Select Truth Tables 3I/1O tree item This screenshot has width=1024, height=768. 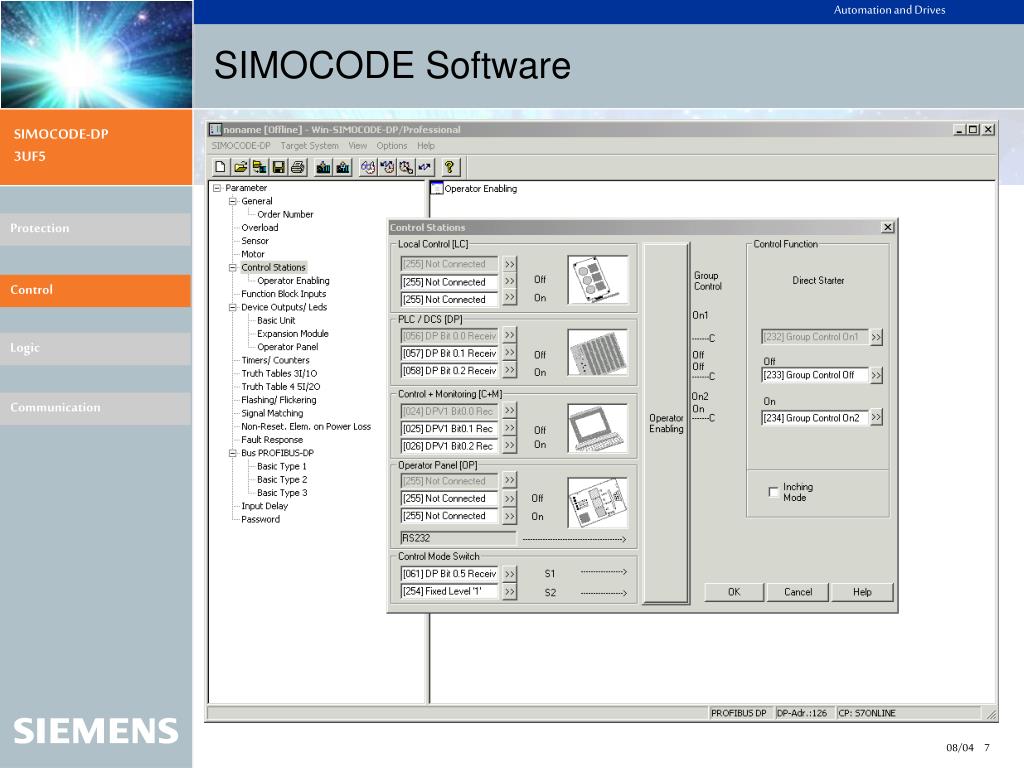click(279, 374)
